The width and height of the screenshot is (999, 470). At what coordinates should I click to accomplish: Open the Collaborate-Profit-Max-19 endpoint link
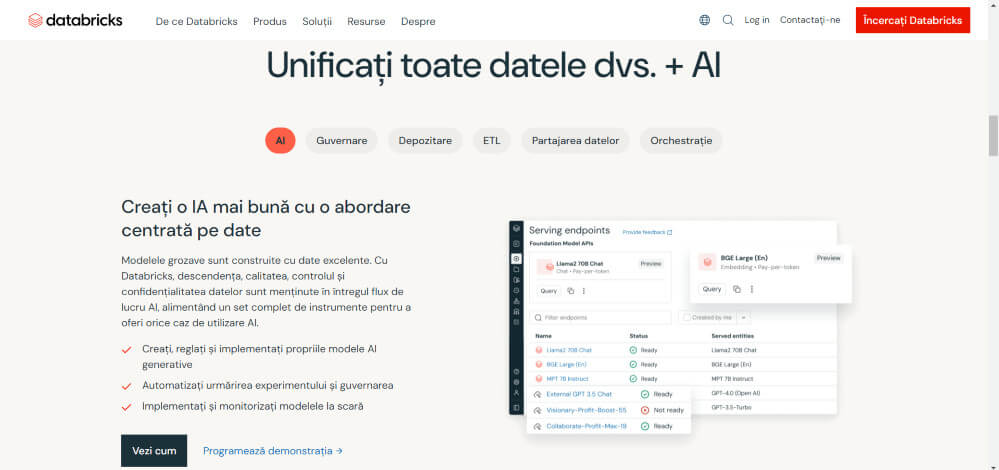tap(587, 426)
